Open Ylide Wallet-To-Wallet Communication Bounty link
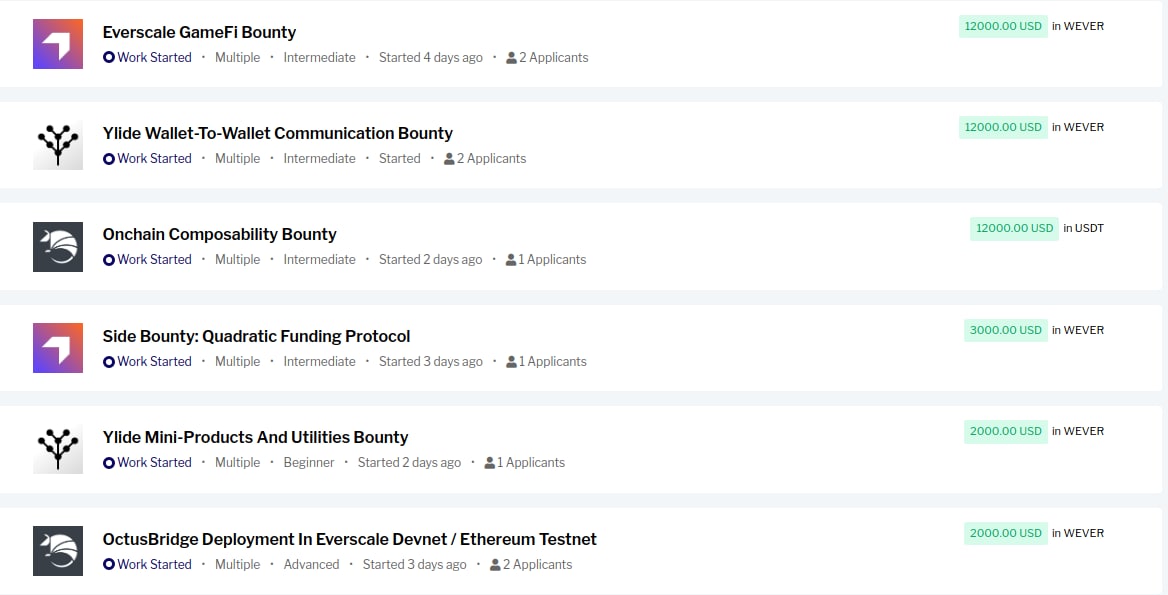This screenshot has width=1168, height=595. pyautogui.click(x=277, y=133)
